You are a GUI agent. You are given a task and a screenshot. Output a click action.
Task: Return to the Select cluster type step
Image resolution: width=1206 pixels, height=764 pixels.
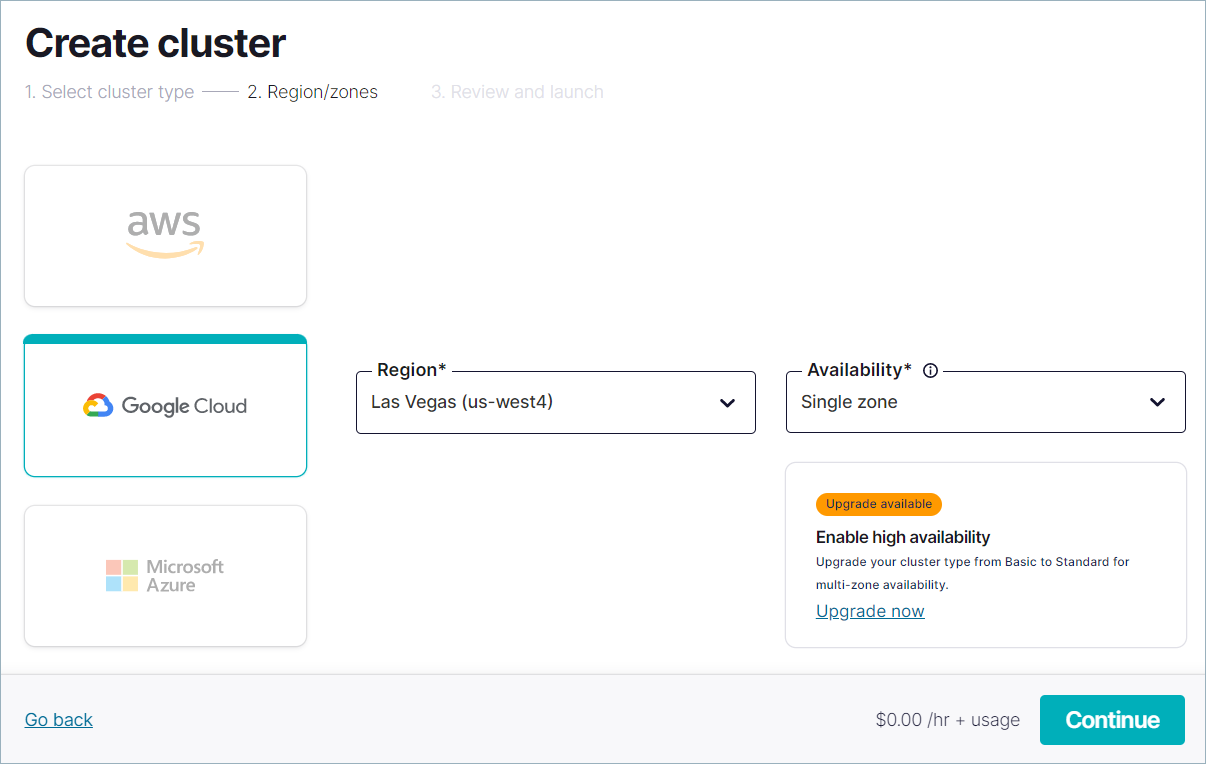click(x=109, y=91)
